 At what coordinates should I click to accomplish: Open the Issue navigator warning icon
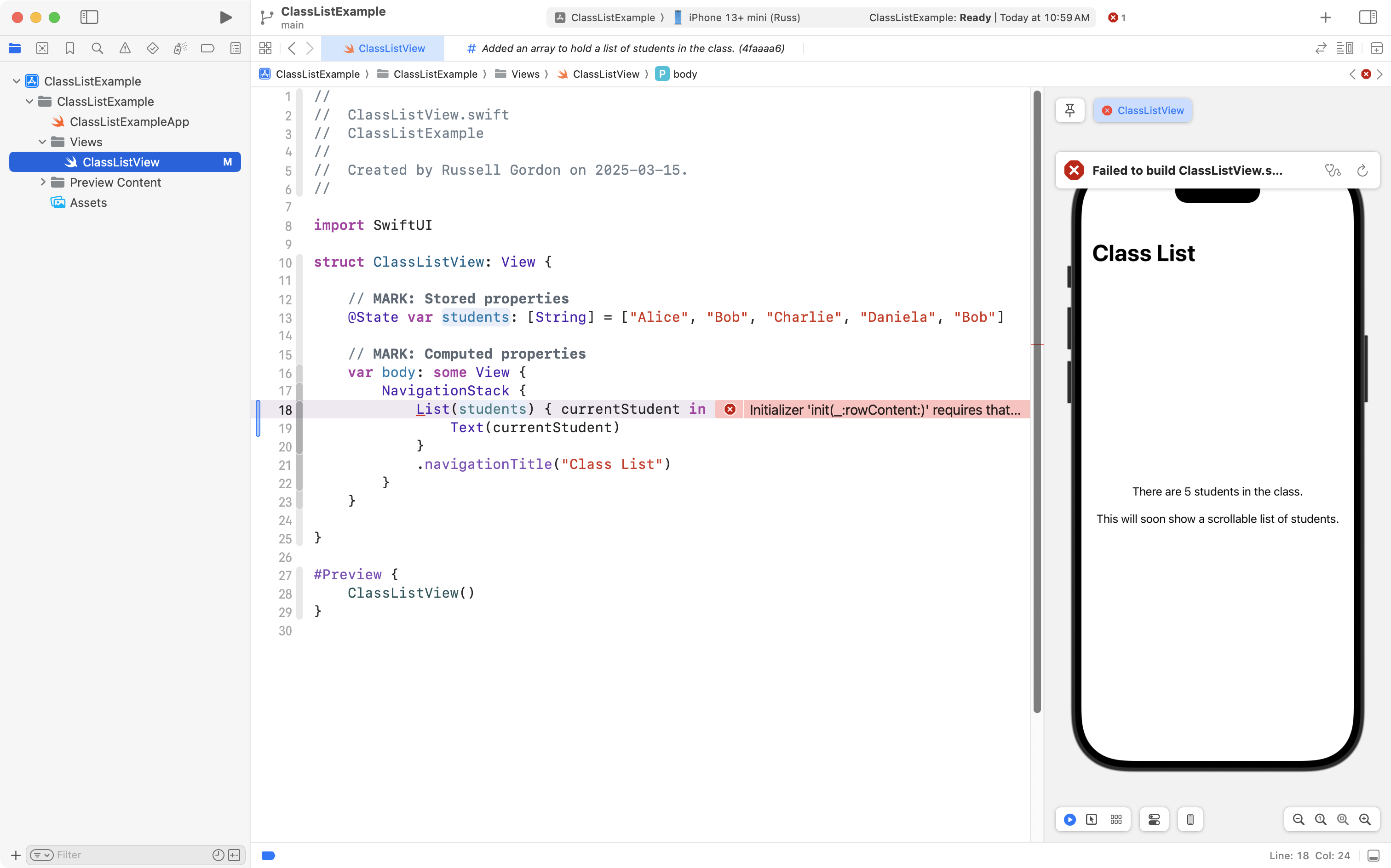click(x=125, y=48)
